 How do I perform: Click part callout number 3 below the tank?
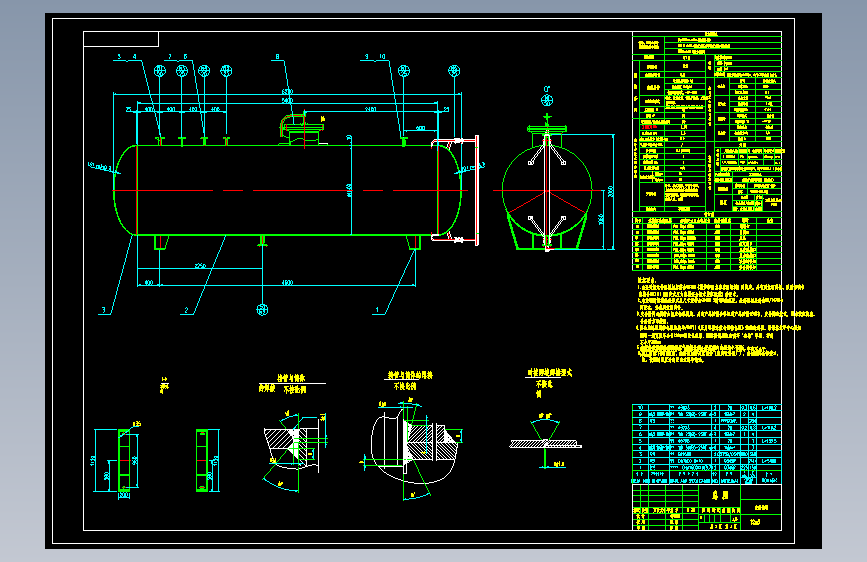pos(103,310)
